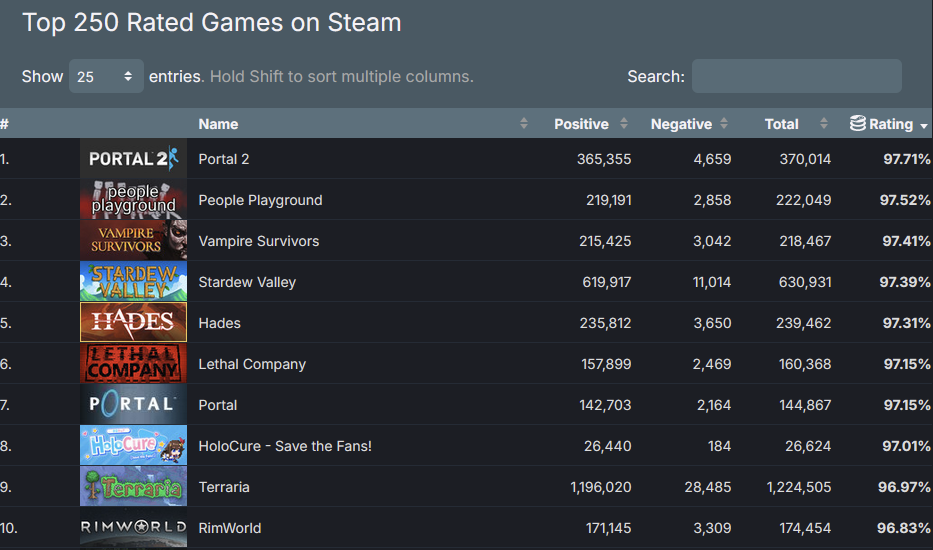933x550 pixels.
Task: Open the entries-per-page dropdown
Action: coord(106,77)
